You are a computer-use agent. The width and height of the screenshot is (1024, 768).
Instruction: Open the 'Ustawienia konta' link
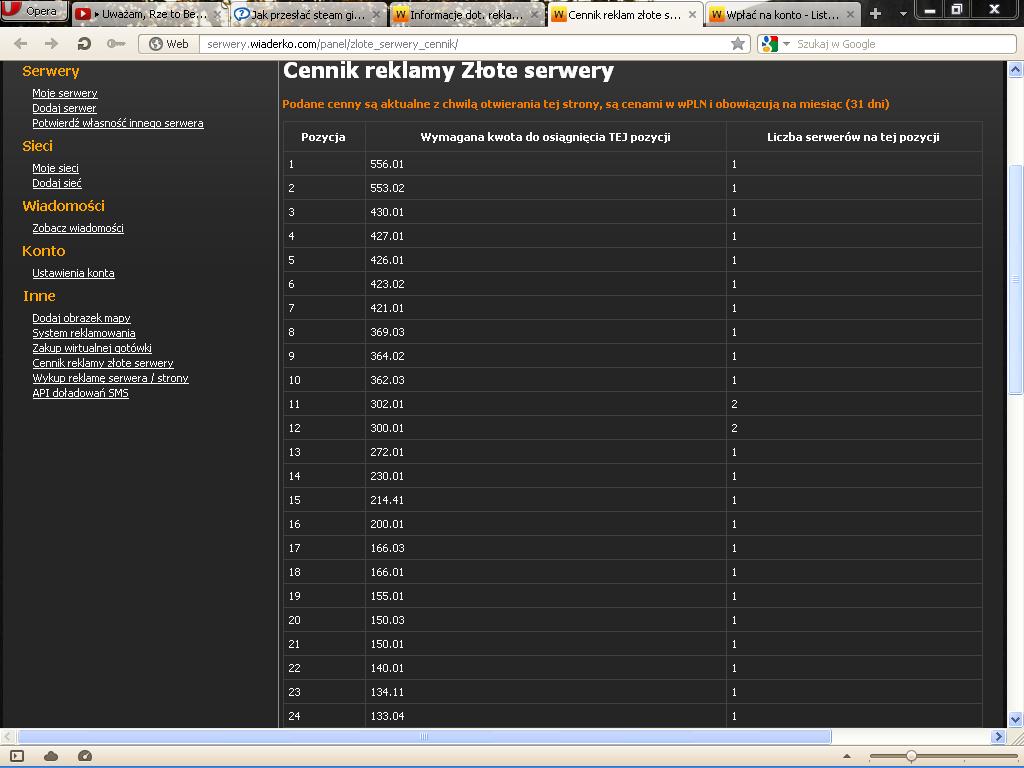pyautogui.click(x=73, y=274)
